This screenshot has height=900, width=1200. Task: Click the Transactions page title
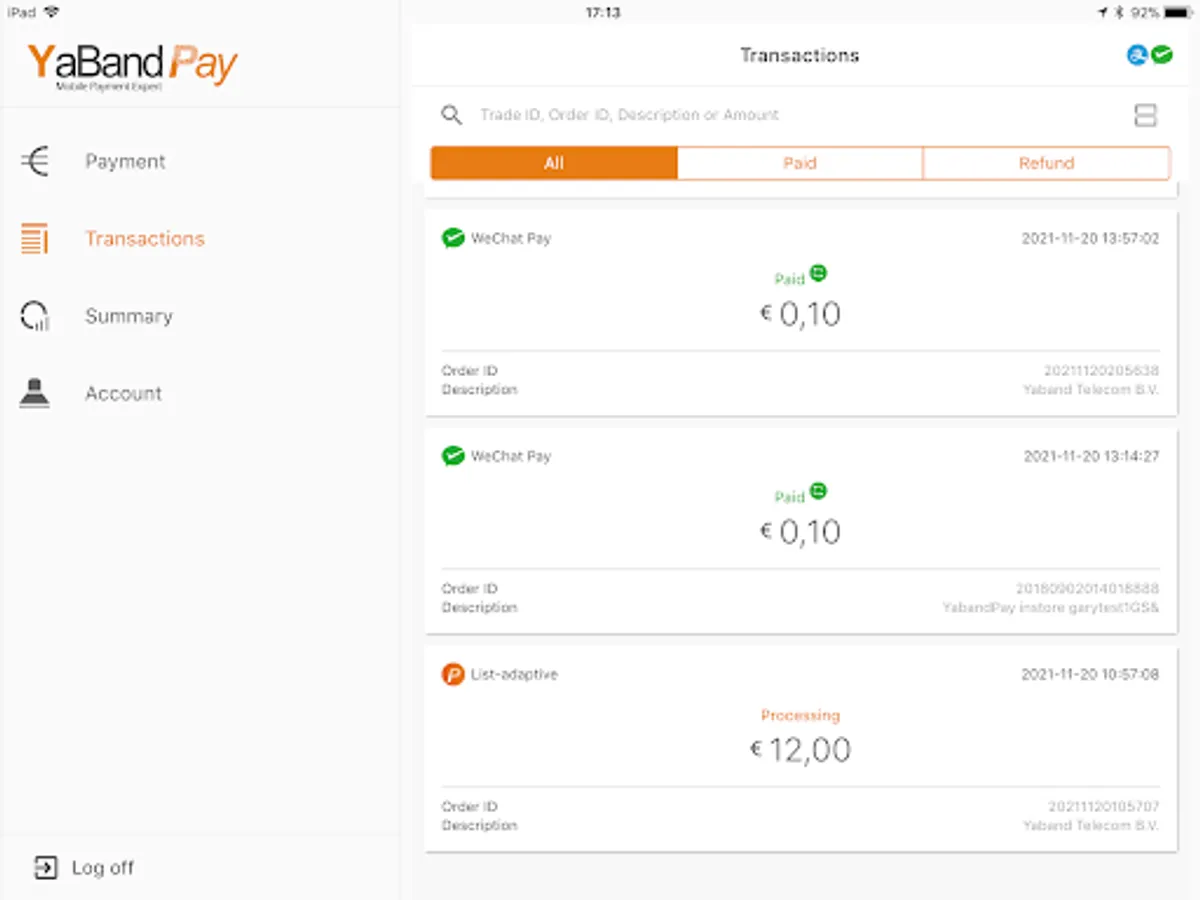point(800,55)
